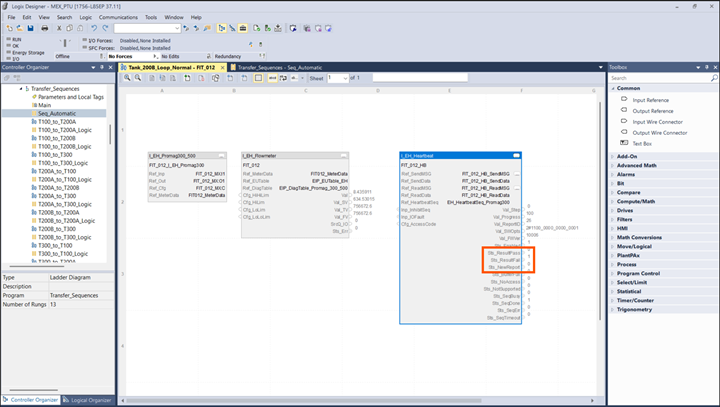Screen dimensions: 720x407
Task: Collapse the Transfer_Sequences tree node
Action: pos(21,89)
